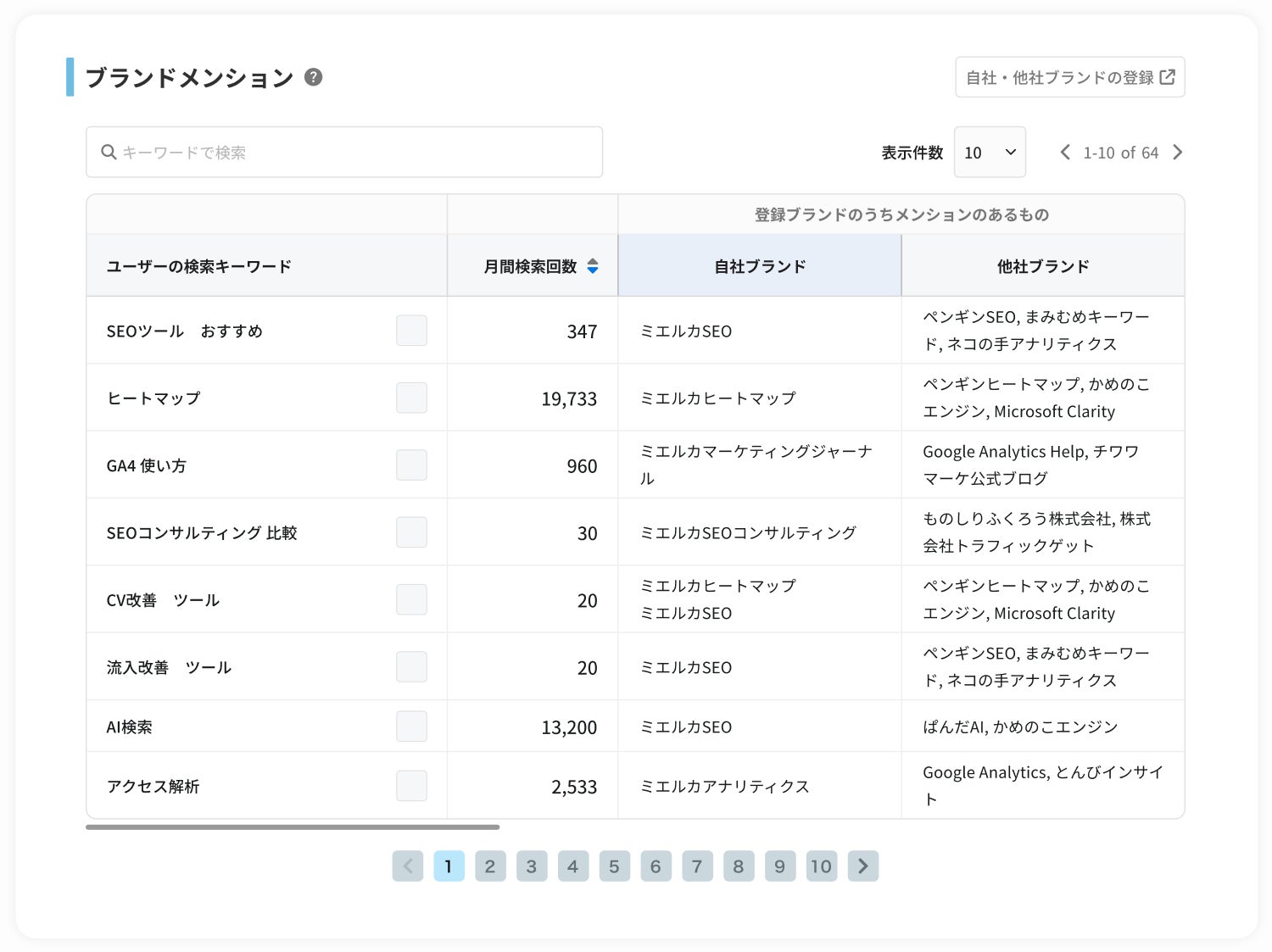Go to next results with top chevron
The height and width of the screenshot is (952, 1272).
[x=1177, y=153]
